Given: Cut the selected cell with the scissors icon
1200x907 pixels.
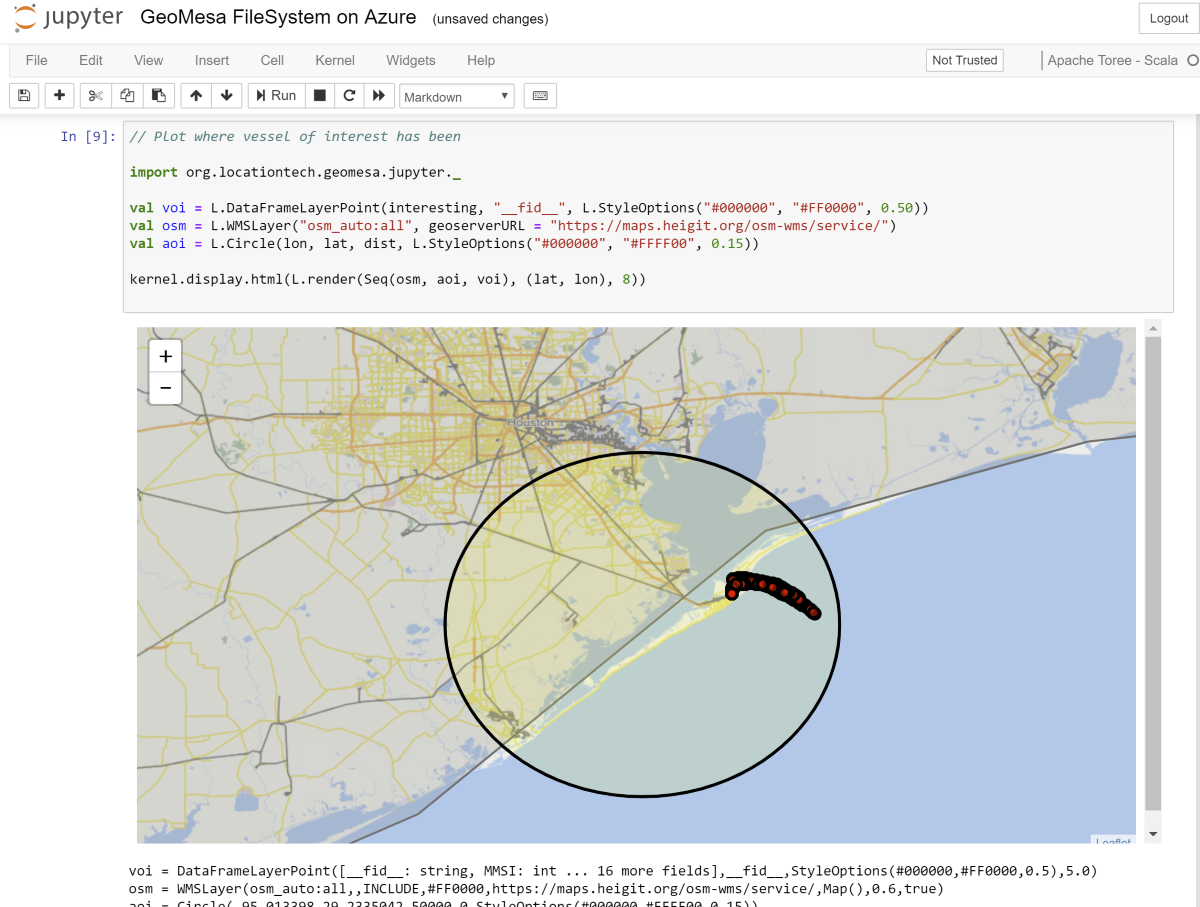Looking at the screenshot, I should coord(95,95).
